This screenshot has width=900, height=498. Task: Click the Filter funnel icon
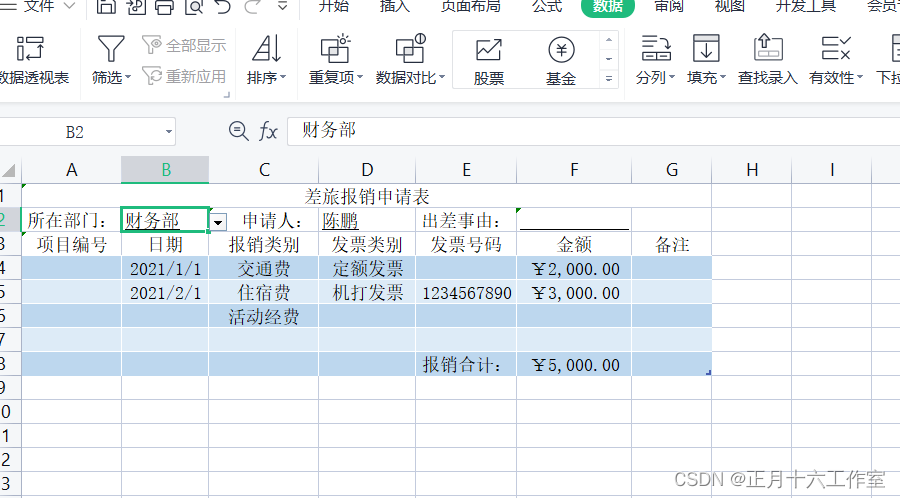click(x=111, y=49)
